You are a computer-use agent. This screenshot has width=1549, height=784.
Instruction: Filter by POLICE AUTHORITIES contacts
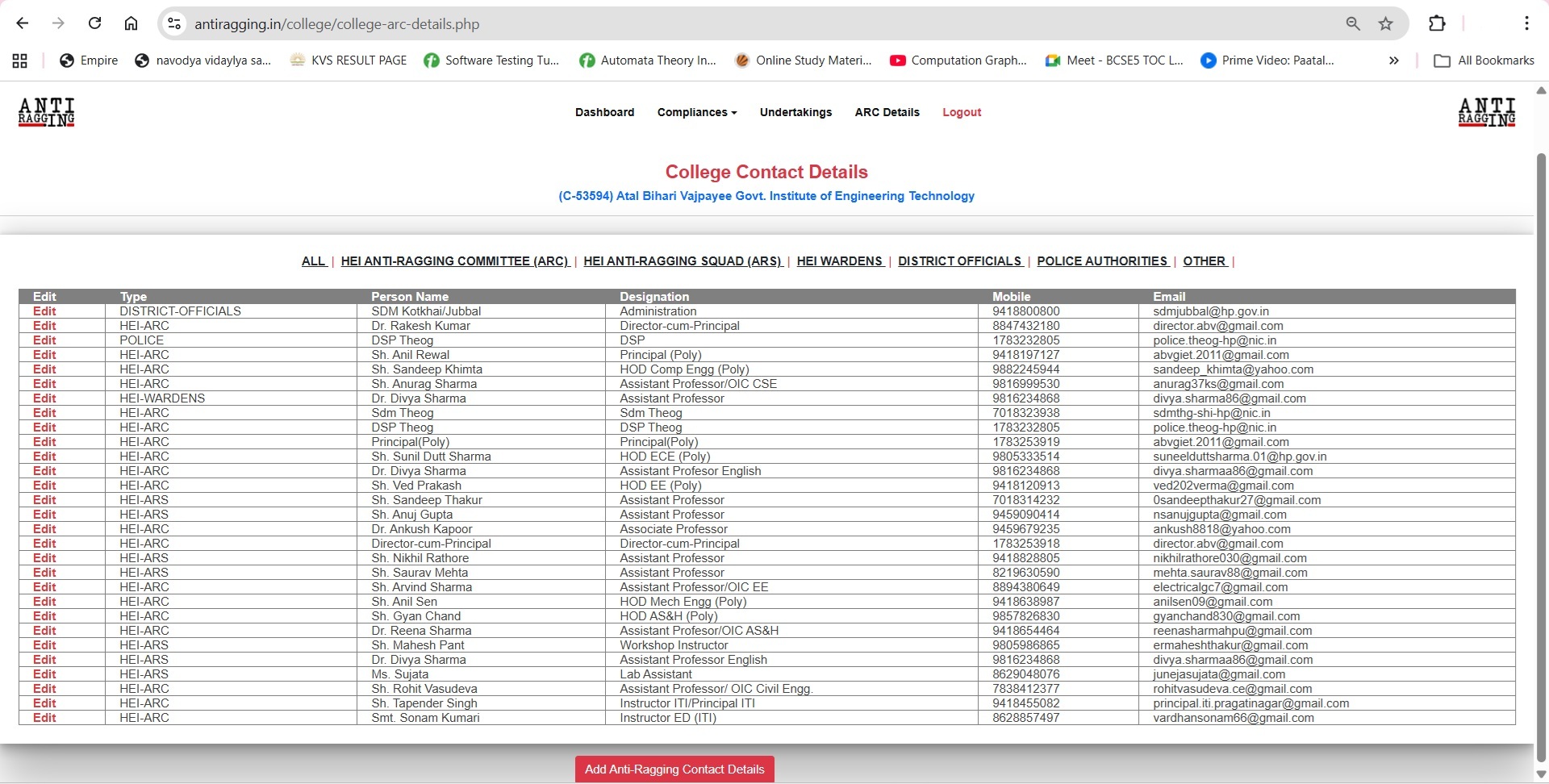1102,261
